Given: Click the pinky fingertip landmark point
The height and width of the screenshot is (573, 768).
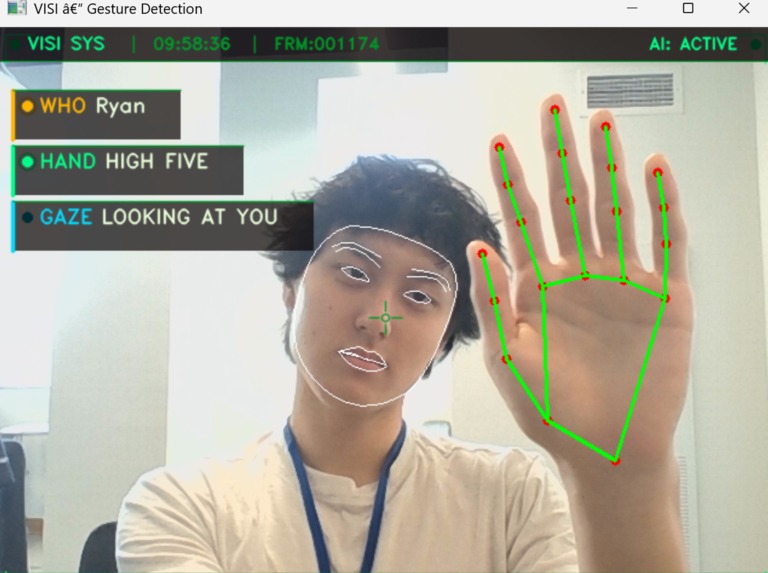Looking at the screenshot, I should point(657,172).
